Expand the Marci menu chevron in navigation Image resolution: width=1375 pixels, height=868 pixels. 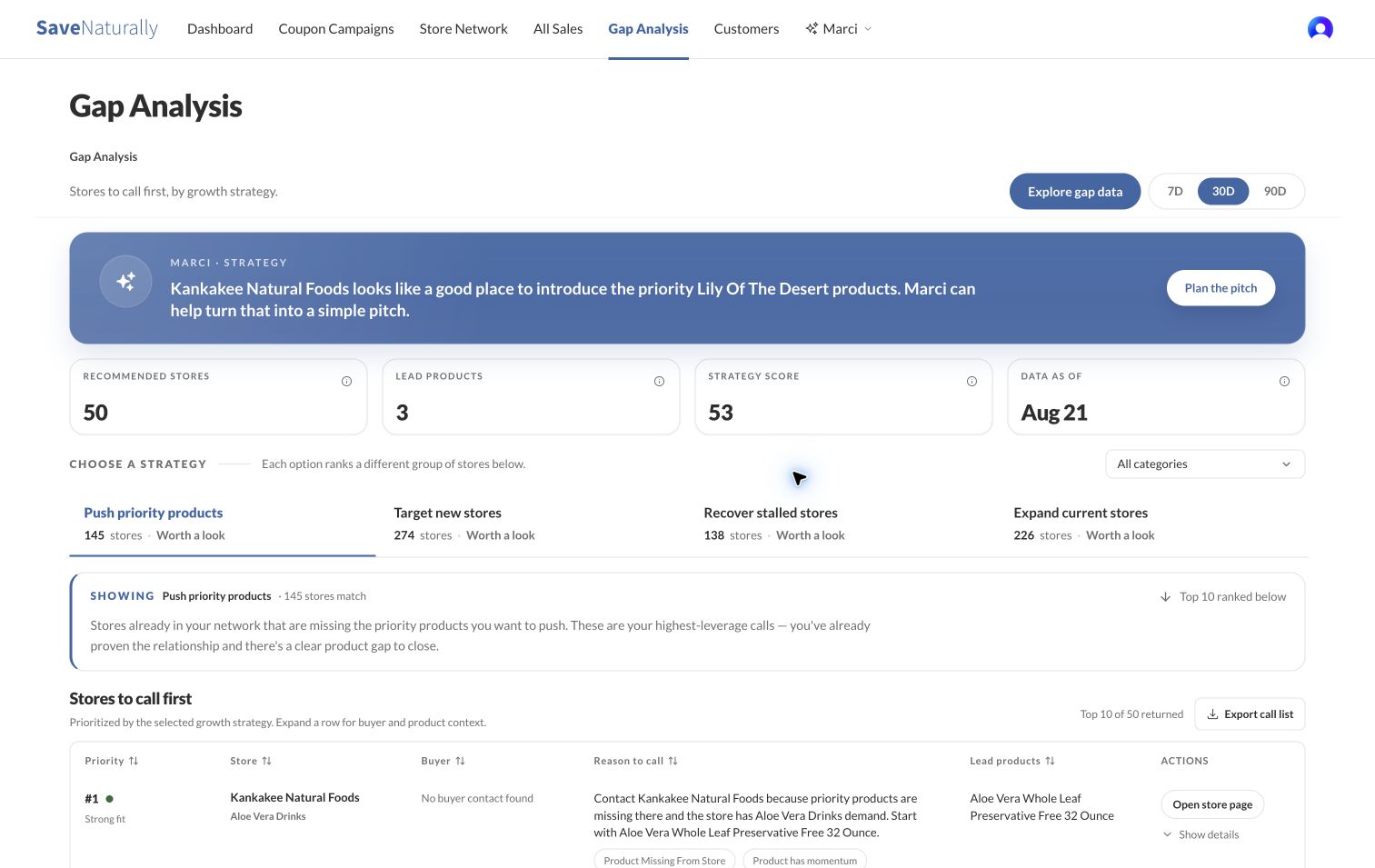tap(868, 29)
